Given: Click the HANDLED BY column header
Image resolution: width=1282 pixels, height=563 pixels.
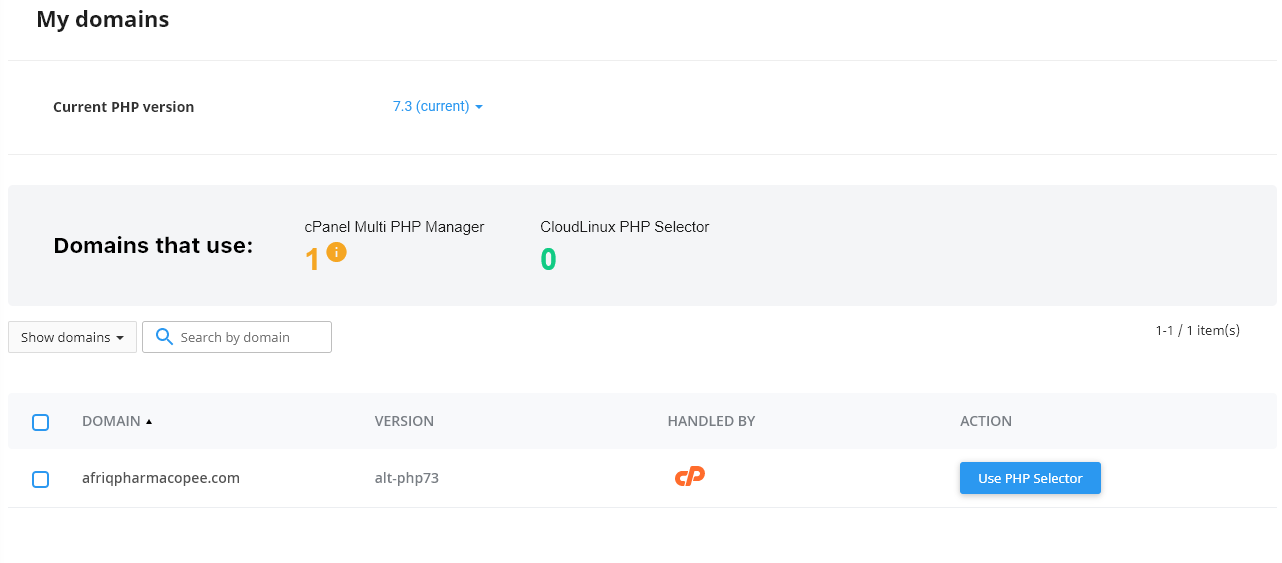Looking at the screenshot, I should tap(711, 421).
